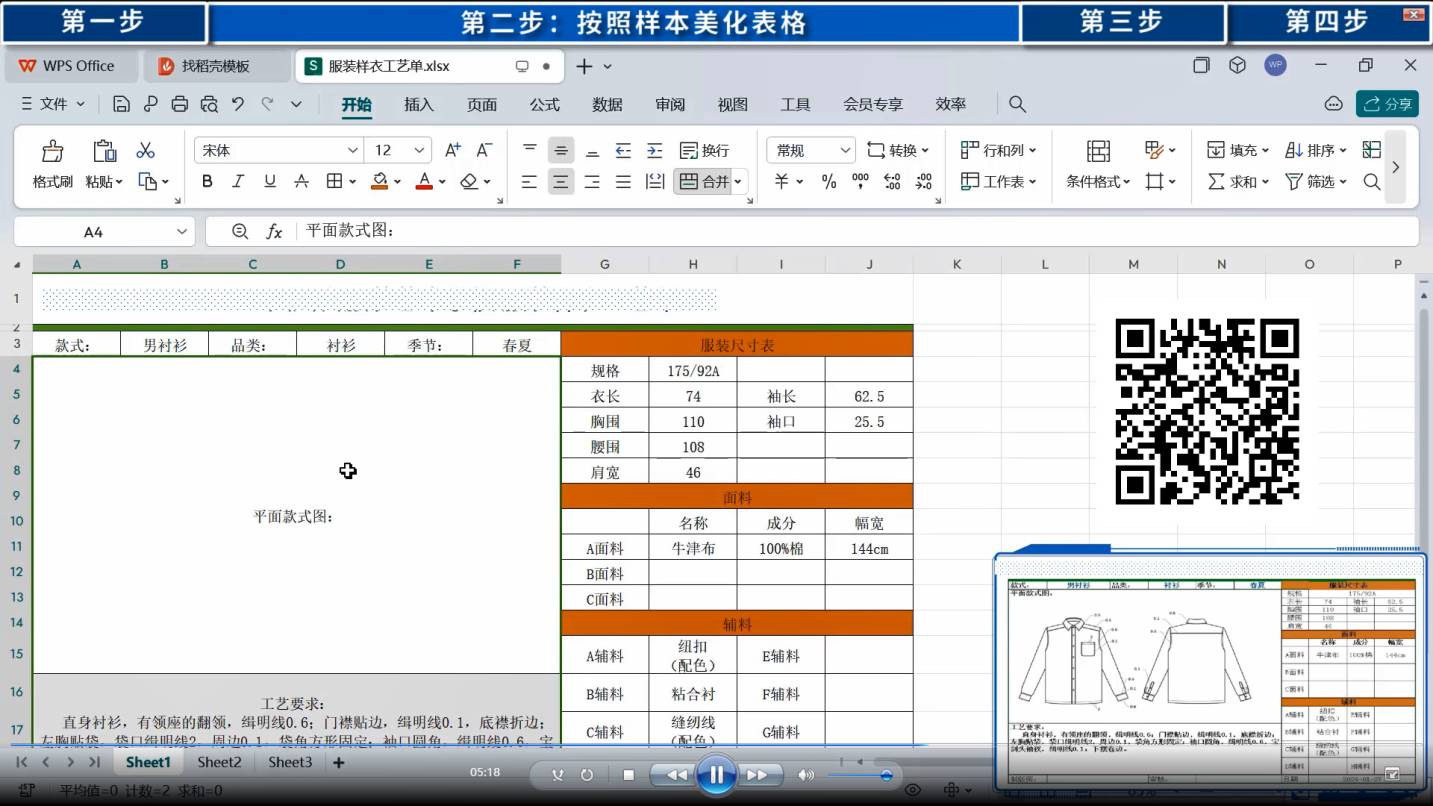Click the Cut scissors icon

pyautogui.click(x=146, y=150)
